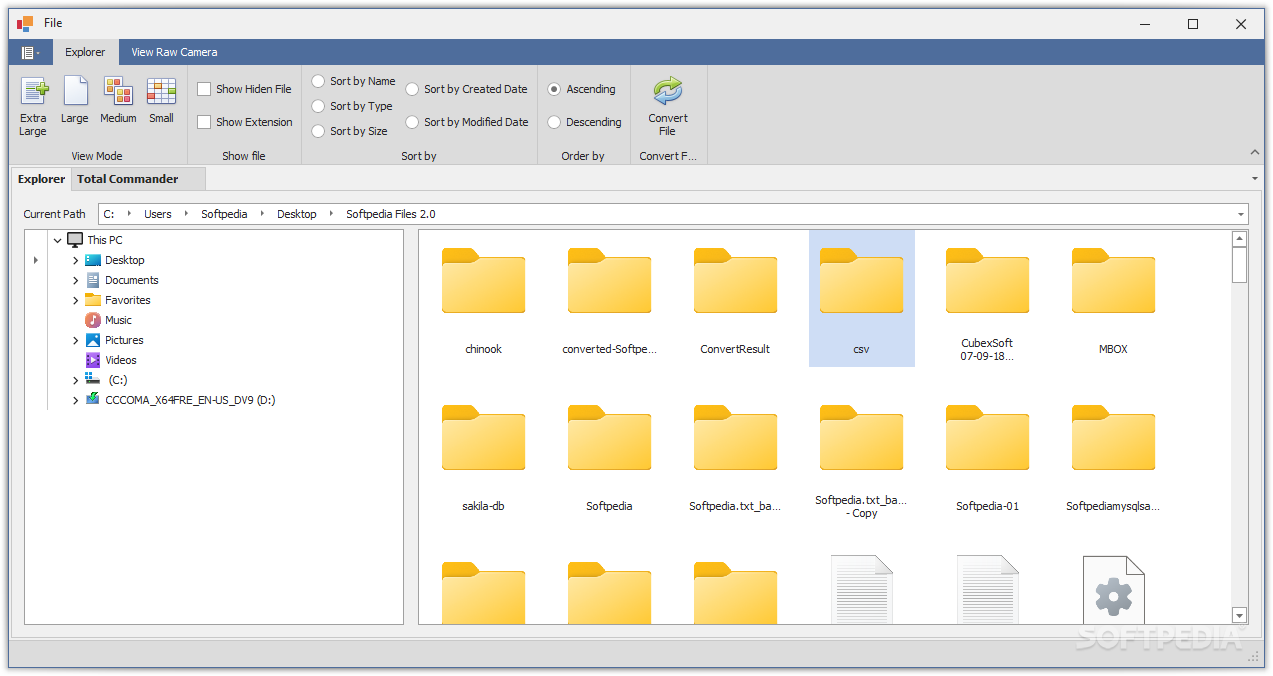Select the Softpediamysqlsa... folder
The image size is (1273, 676).
pyautogui.click(x=1113, y=457)
